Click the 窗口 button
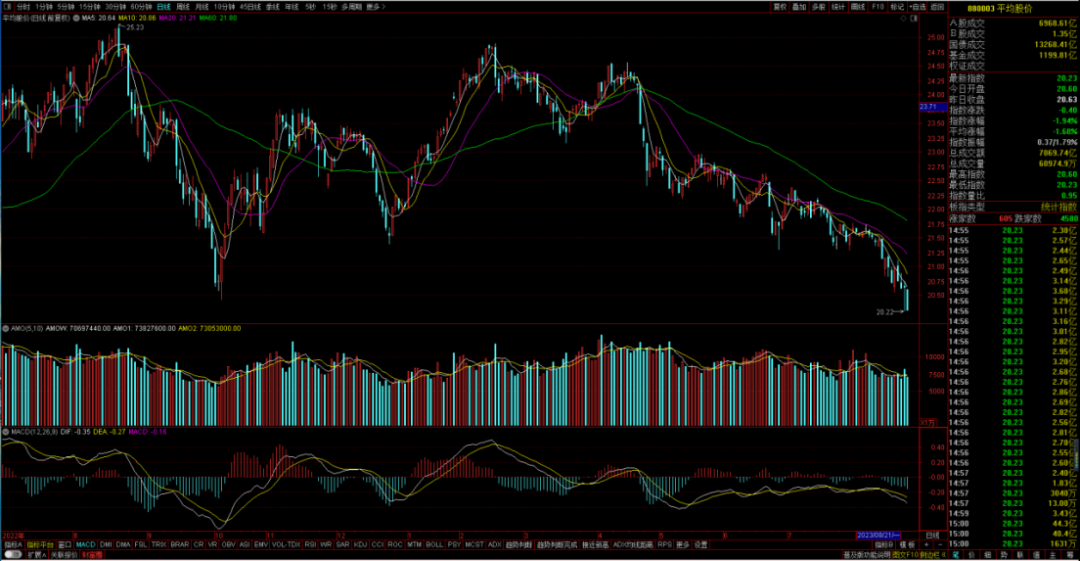Image resolution: width=1080 pixels, height=561 pixels. click(x=65, y=544)
